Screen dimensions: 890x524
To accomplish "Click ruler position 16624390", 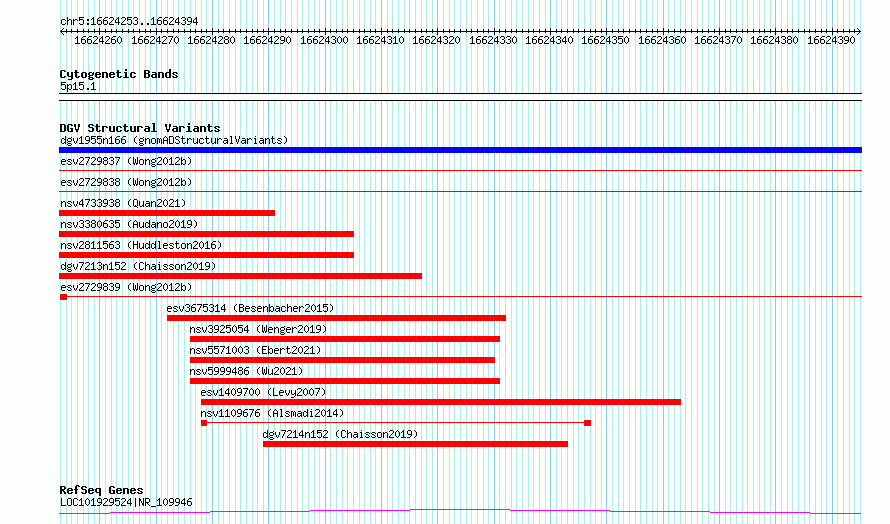I will (831, 40).
